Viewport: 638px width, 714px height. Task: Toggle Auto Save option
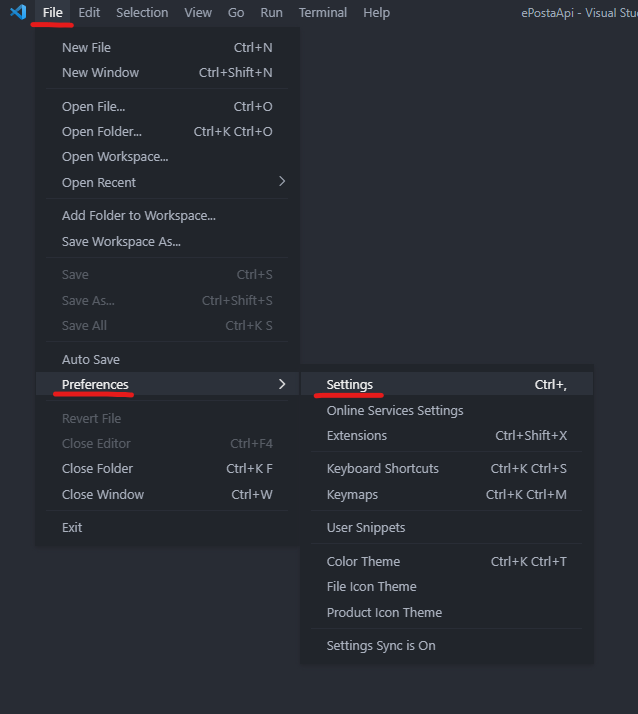[x=167, y=359]
